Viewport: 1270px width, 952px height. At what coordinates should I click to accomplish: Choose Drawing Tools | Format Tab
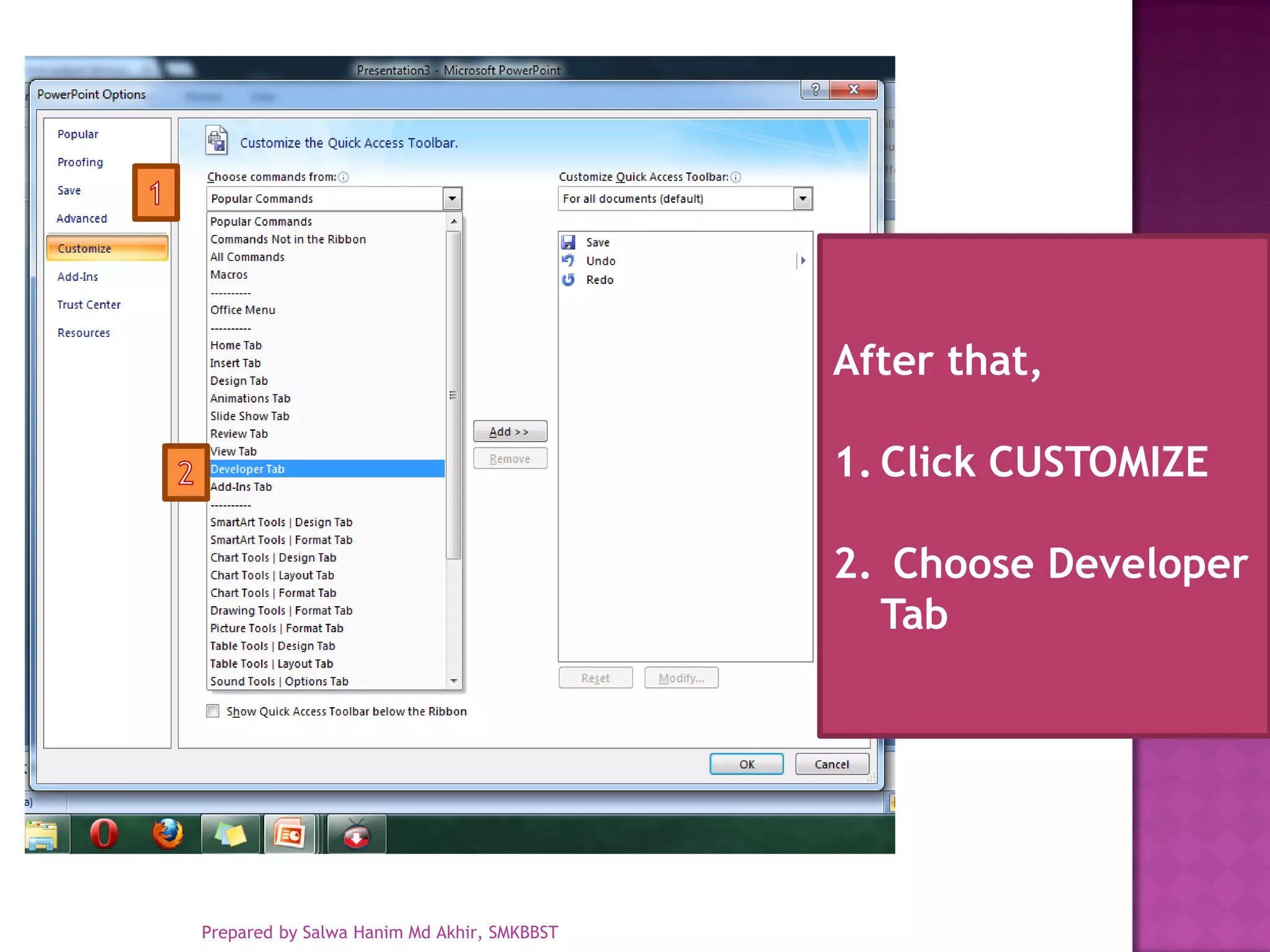point(327,610)
